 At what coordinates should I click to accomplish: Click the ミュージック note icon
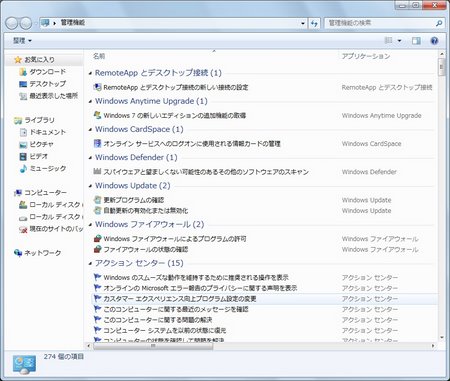pos(23,169)
